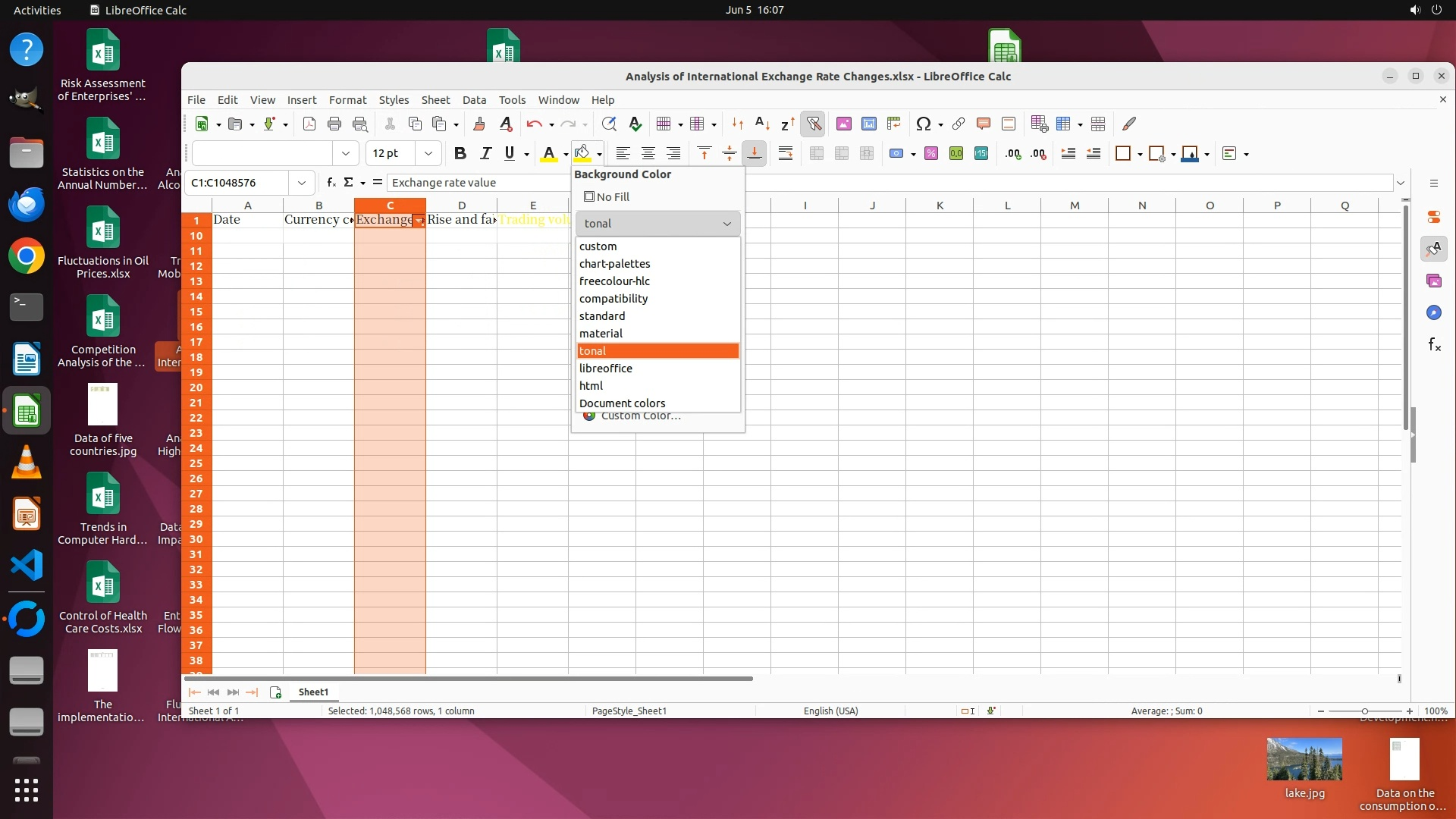
Task: Toggle Bold formatting
Action: coord(460,154)
